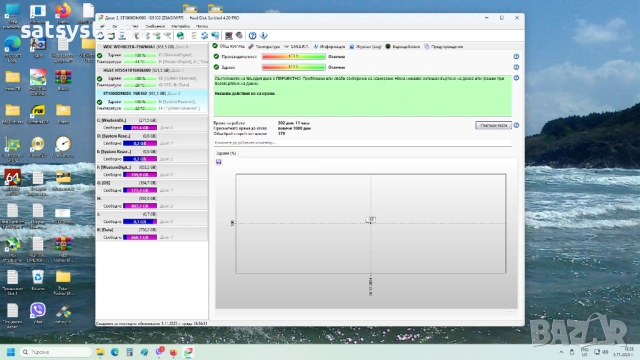Open the Предупреждения tab
The image size is (640, 360).
[x=443, y=47]
